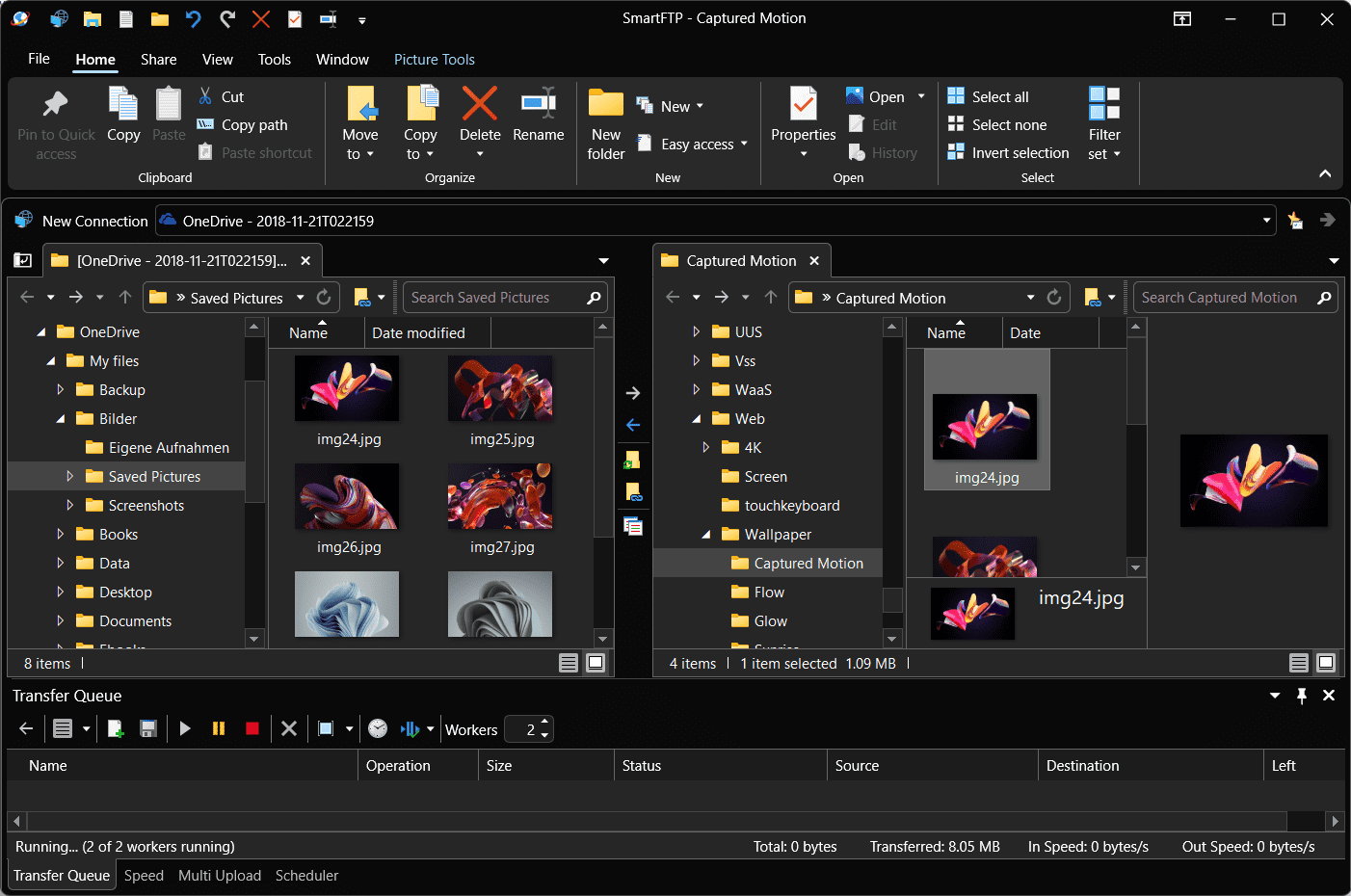Screen dimensions: 1351x896
Task: Switch right pane to large icons view
Action: (x=1326, y=663)
